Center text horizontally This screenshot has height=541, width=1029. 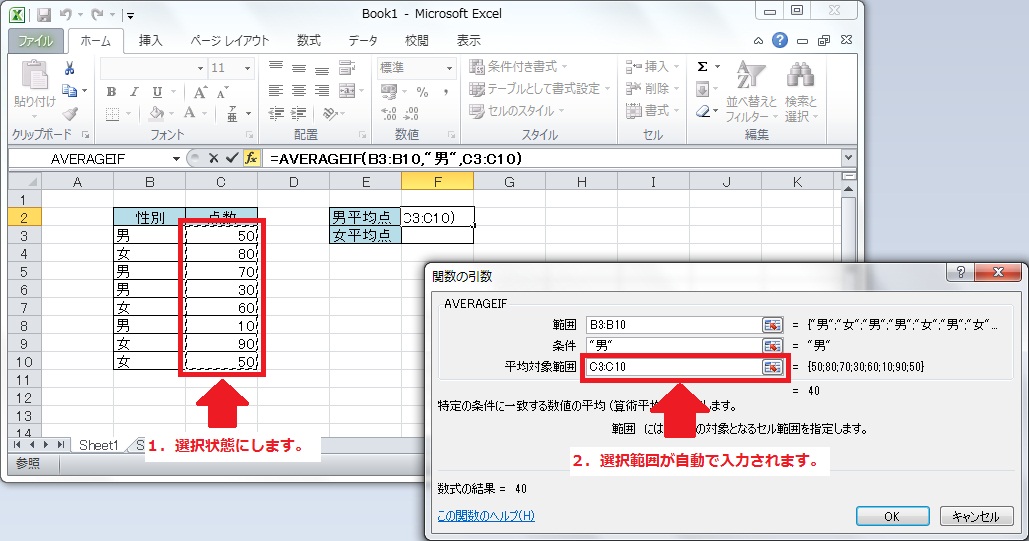(x=299, y=91)
